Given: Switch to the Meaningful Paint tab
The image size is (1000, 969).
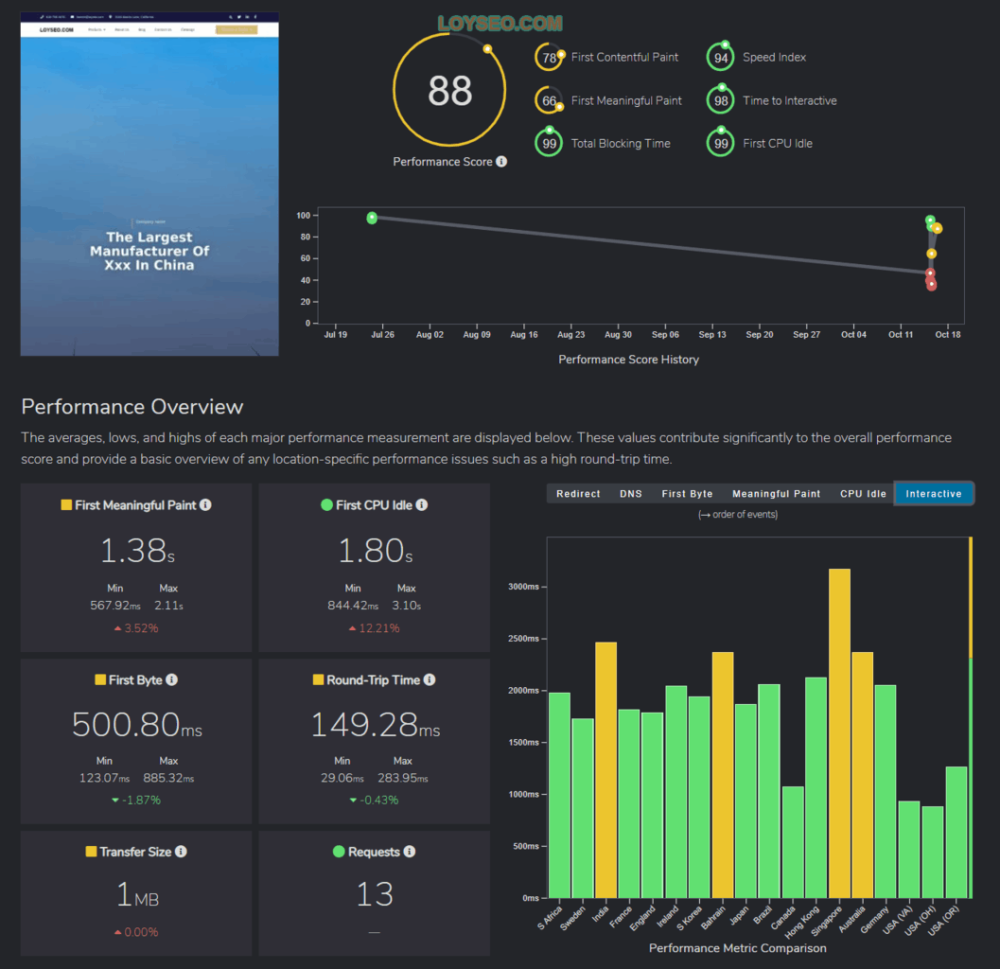Looking at the screenshot, I should [776, 493].
